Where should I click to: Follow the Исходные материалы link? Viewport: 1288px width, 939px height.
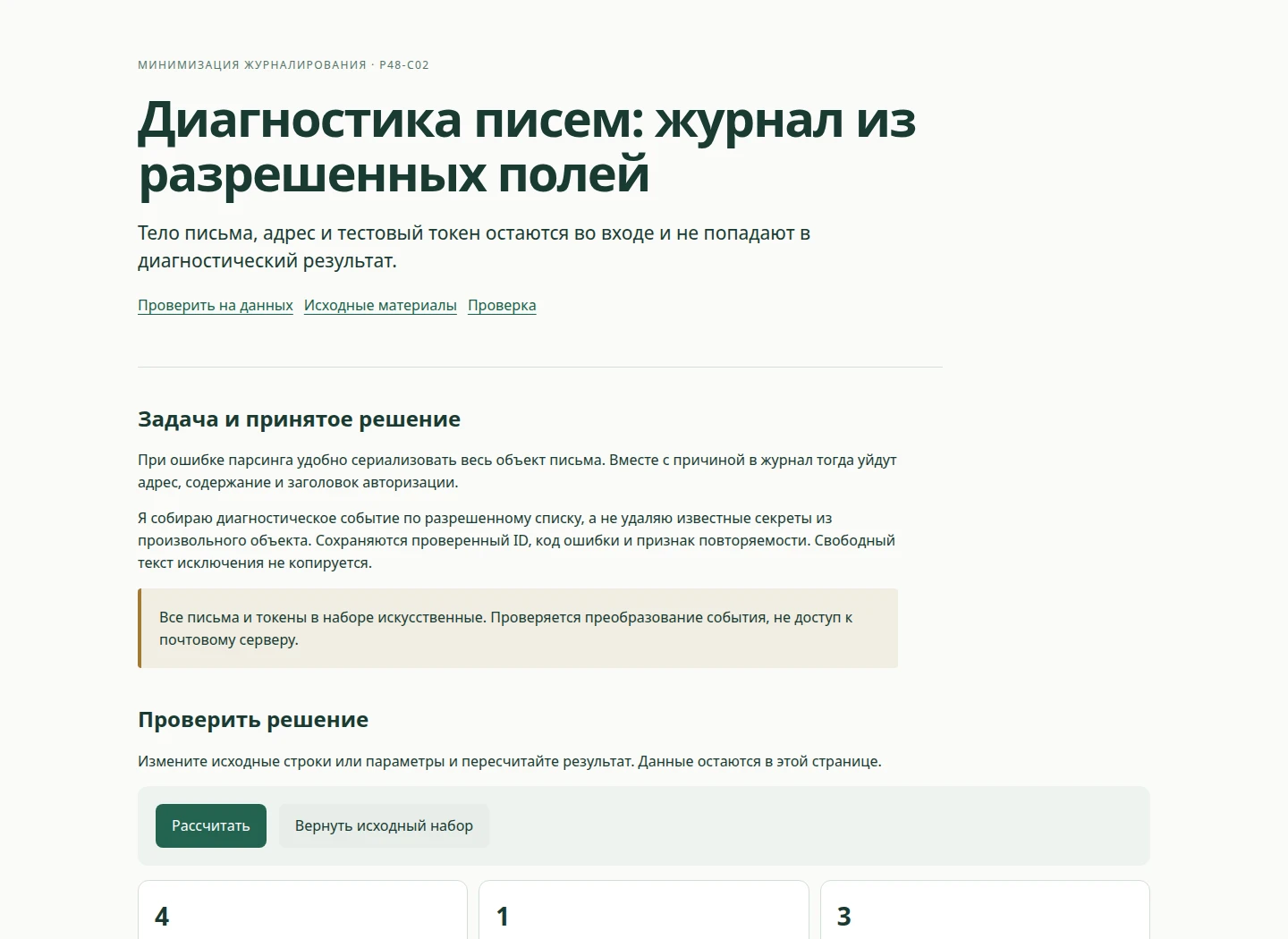(x=380, y=305)
